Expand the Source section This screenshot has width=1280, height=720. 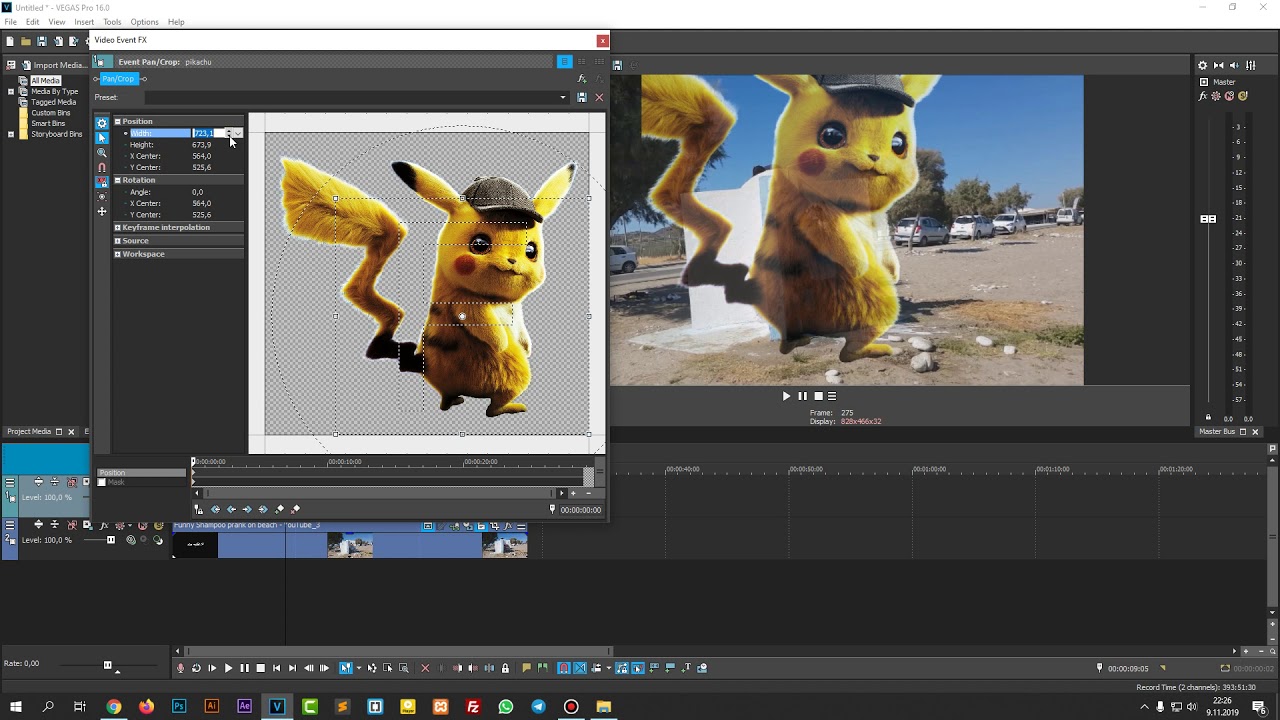tap(117, 241)
